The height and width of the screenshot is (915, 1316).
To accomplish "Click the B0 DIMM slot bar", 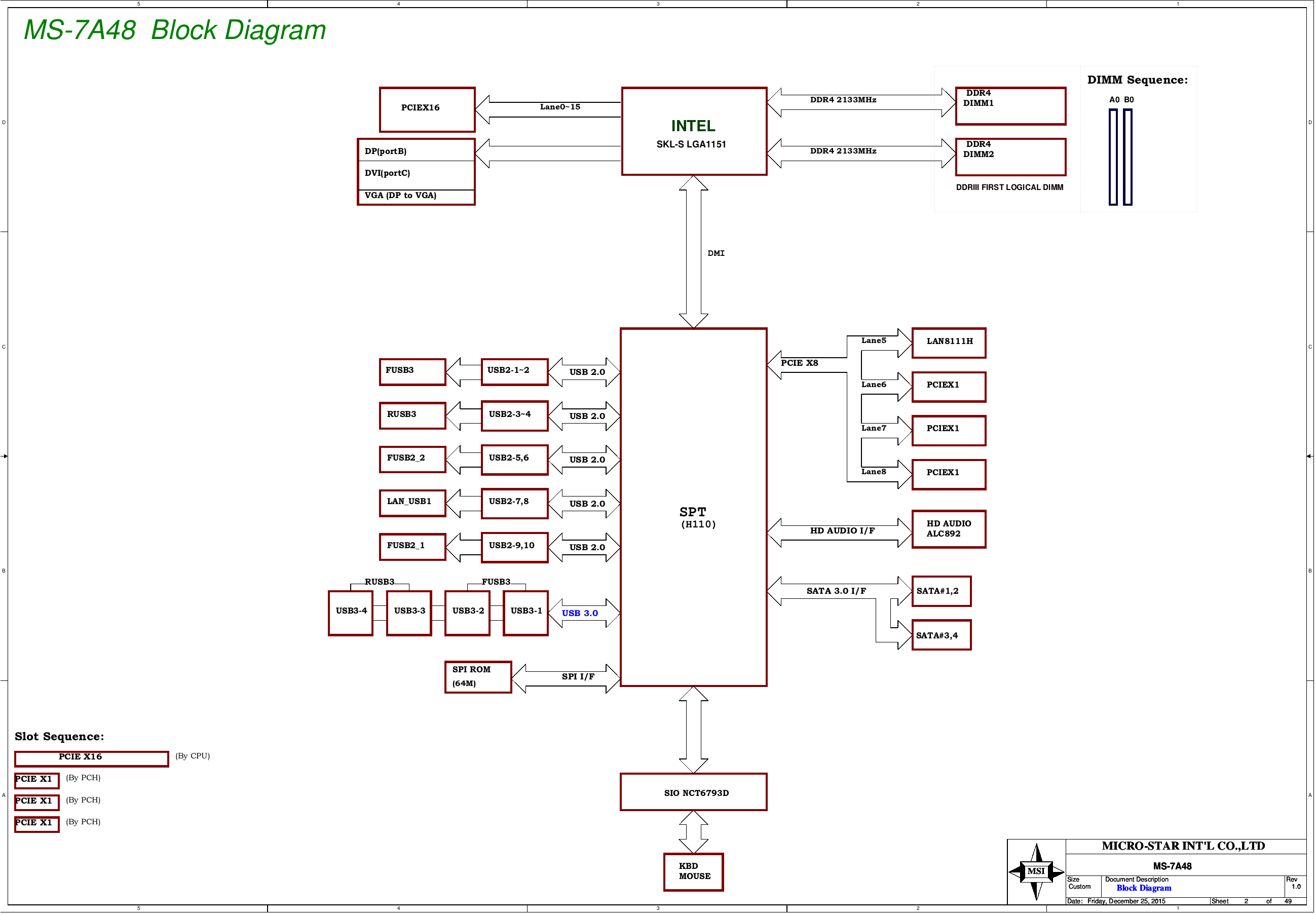I will [1127, 157].
